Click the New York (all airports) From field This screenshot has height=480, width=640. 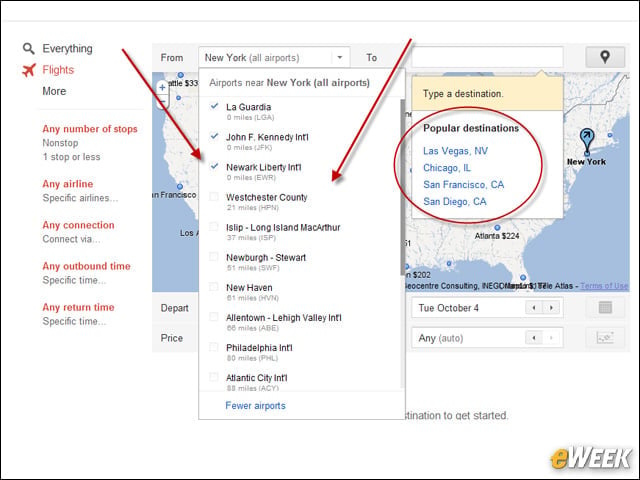(x=274, y=58)
